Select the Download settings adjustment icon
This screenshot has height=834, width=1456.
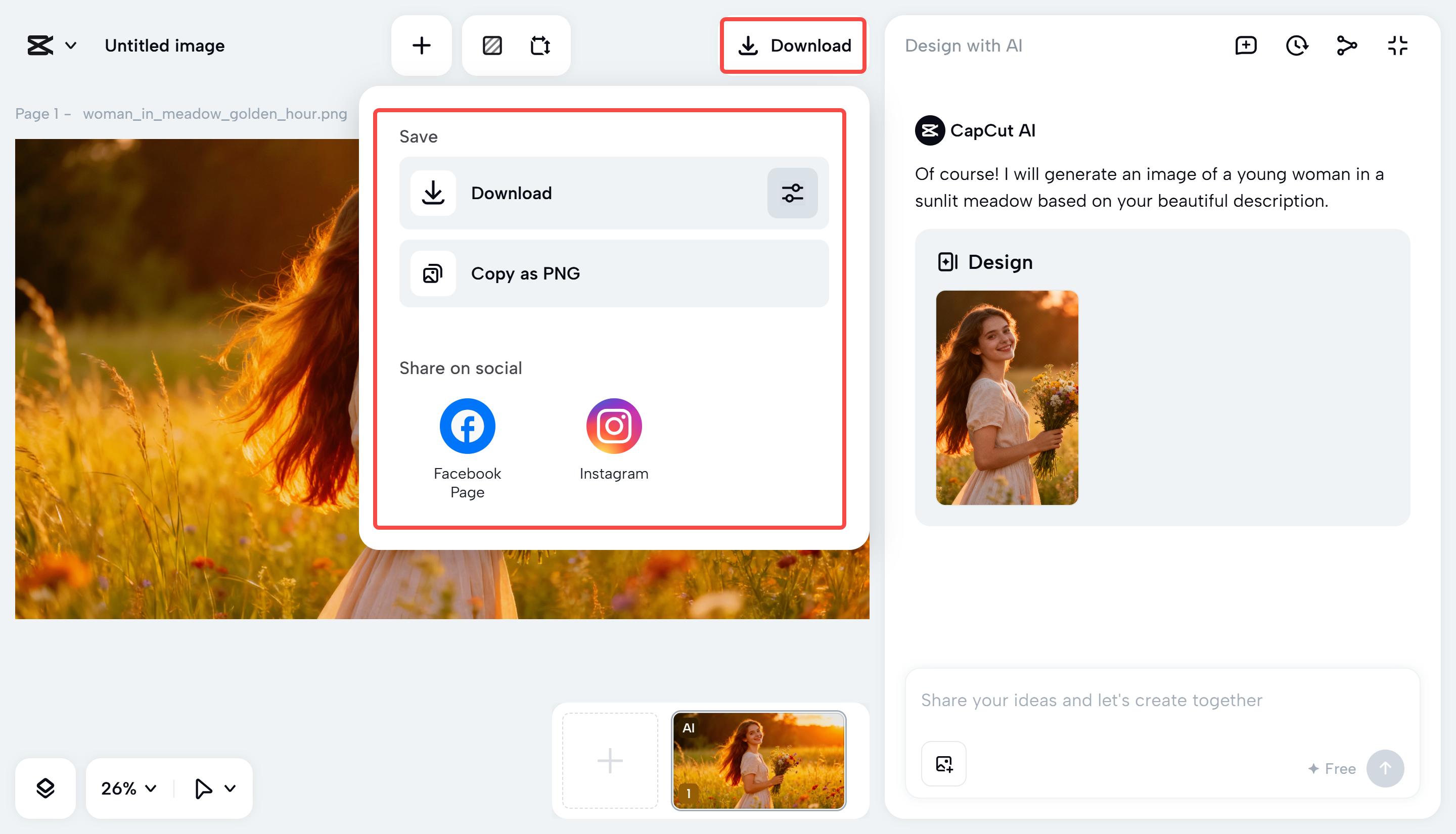tap(793, 193)
